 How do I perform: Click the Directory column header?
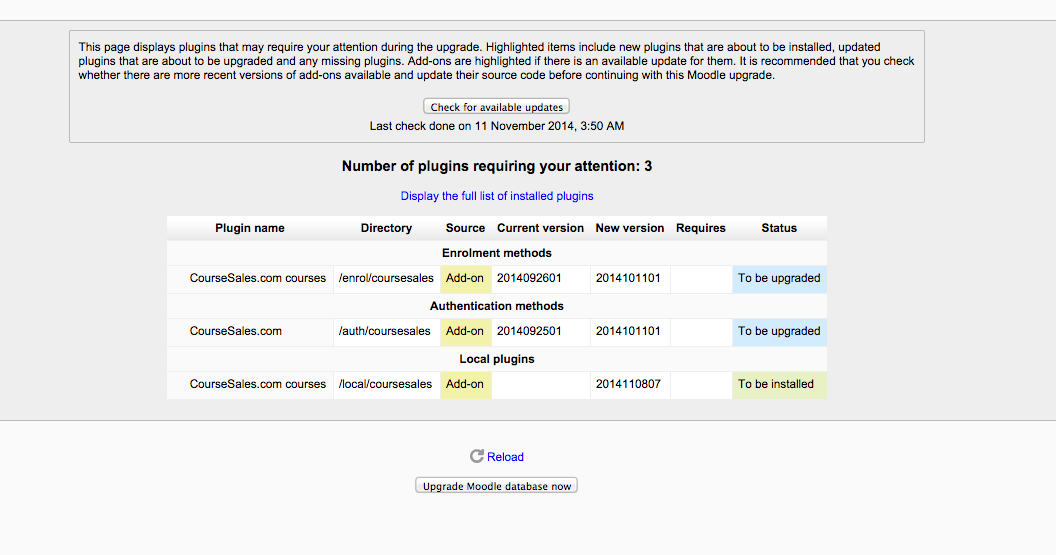tap(386, 228)
